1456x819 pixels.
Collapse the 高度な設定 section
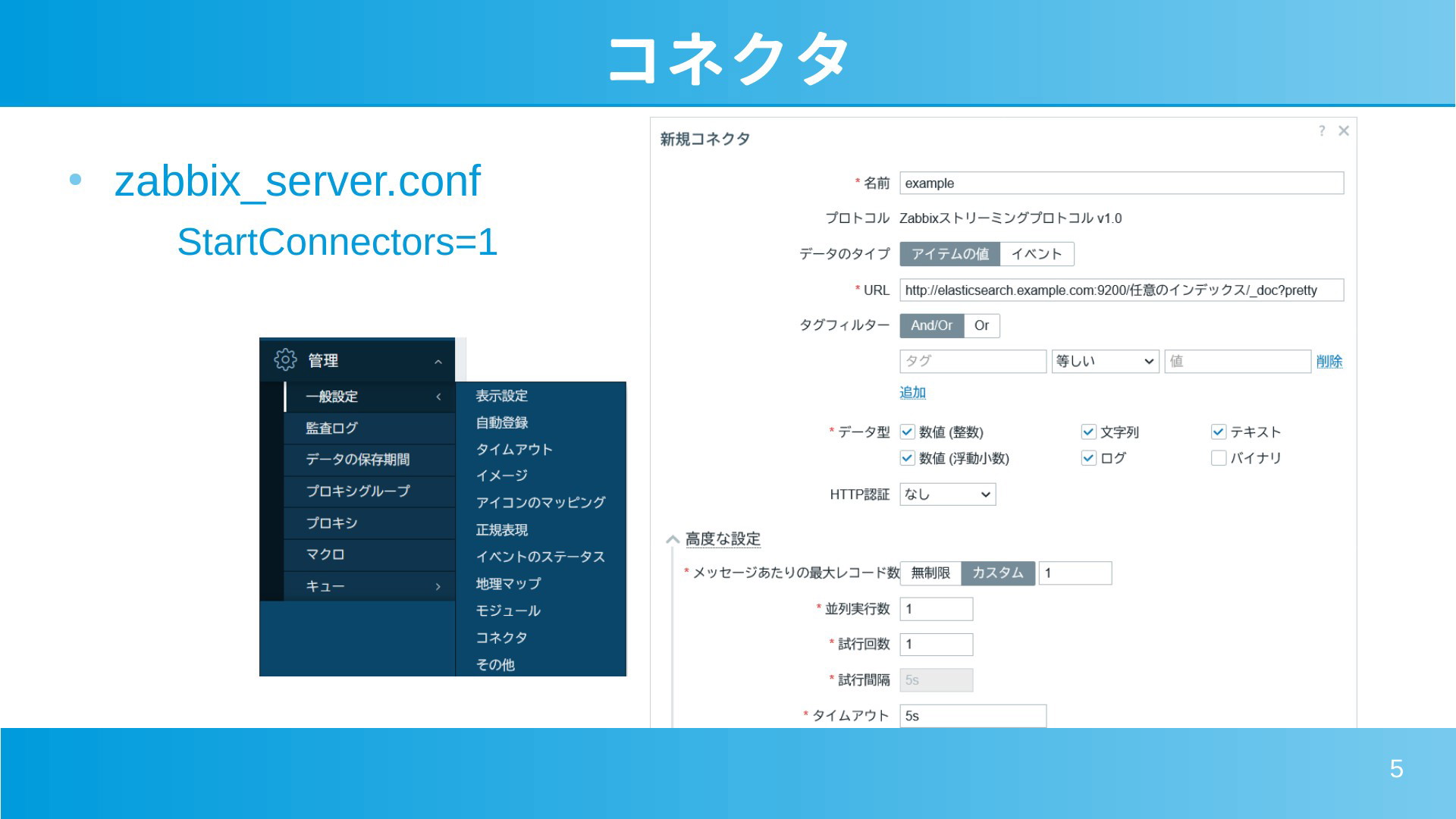click(672, 539)
